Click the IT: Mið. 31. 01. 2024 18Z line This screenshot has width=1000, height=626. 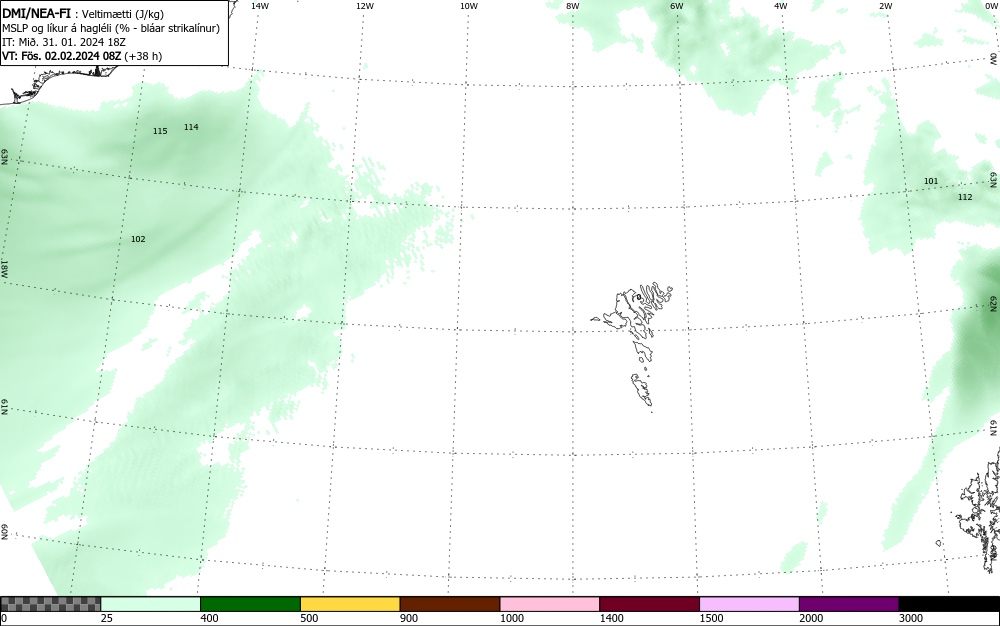click(64, 42)
